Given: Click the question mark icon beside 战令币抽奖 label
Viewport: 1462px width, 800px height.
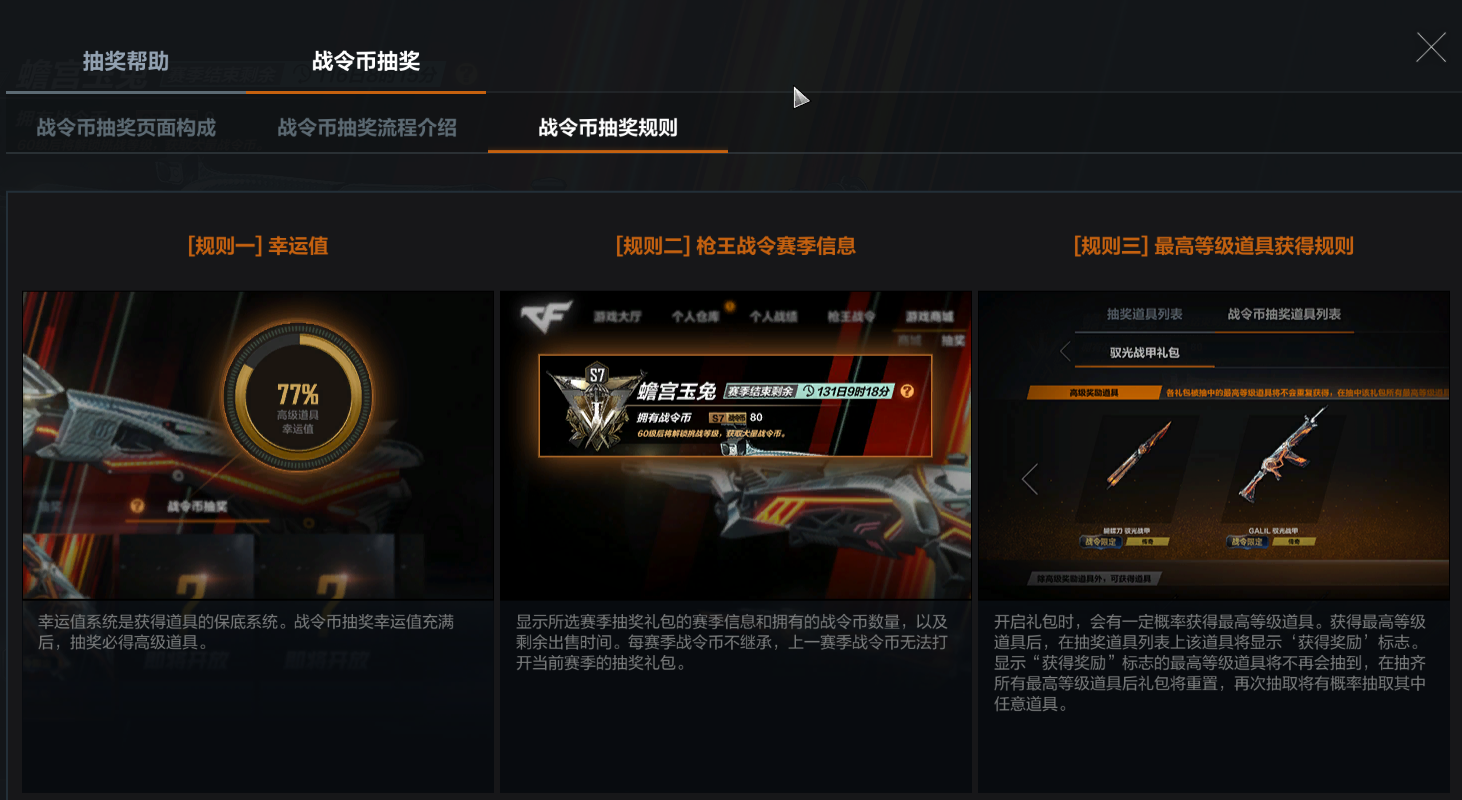Looking at the screenshot, I should point(136,506).
